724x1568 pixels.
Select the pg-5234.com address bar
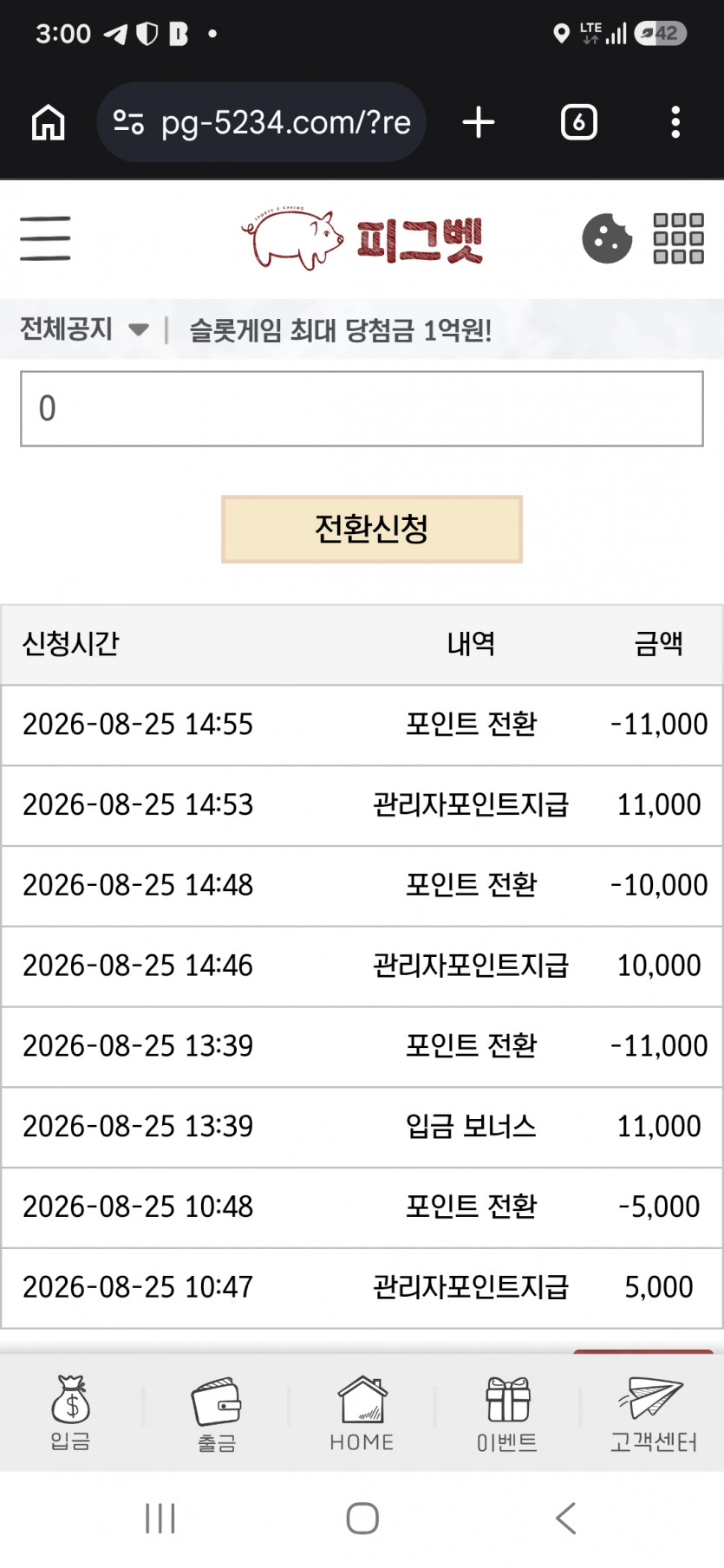pyautogui.click(x=261, y=122)
